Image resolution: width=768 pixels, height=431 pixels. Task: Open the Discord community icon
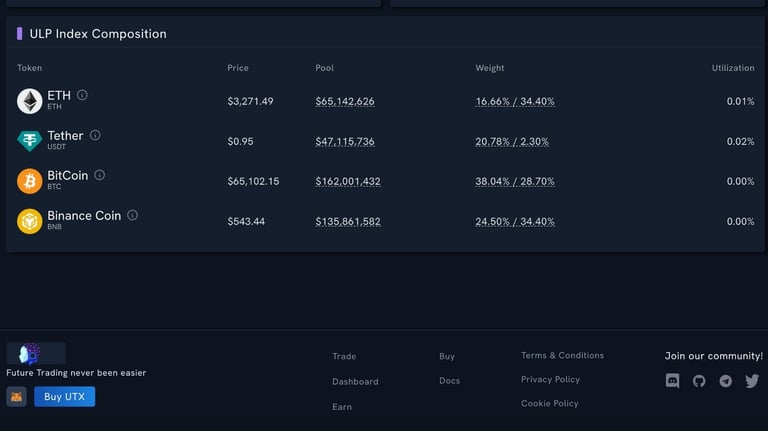click(672, 381)
